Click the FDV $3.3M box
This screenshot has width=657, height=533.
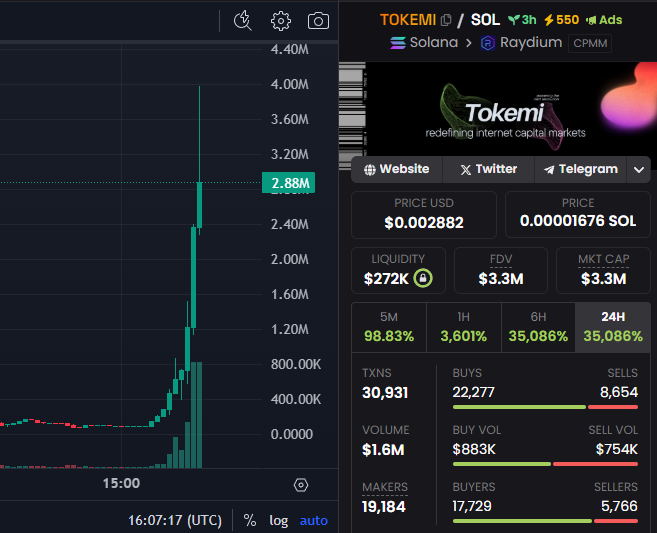(501, 270)
